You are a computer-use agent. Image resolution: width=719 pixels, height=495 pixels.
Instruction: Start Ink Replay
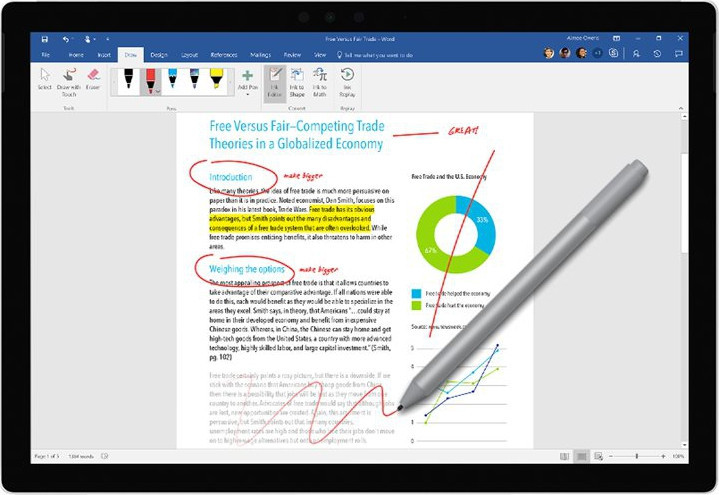click(348, 79)
